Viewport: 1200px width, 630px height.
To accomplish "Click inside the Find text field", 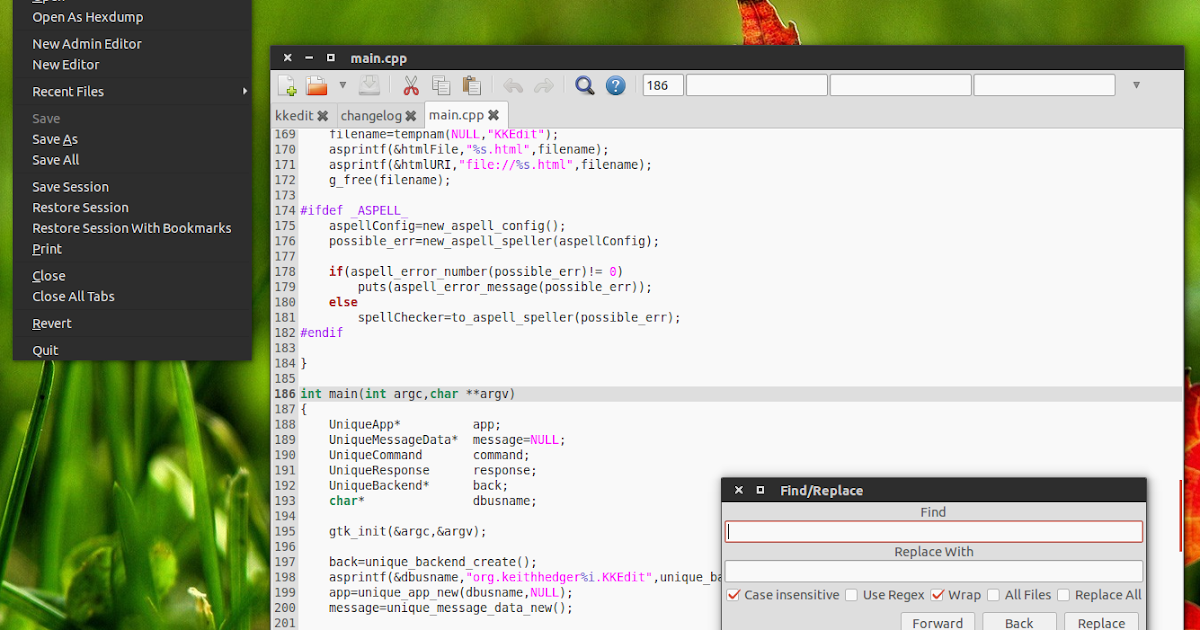I will pyautogui.click(x=933, y=531).
